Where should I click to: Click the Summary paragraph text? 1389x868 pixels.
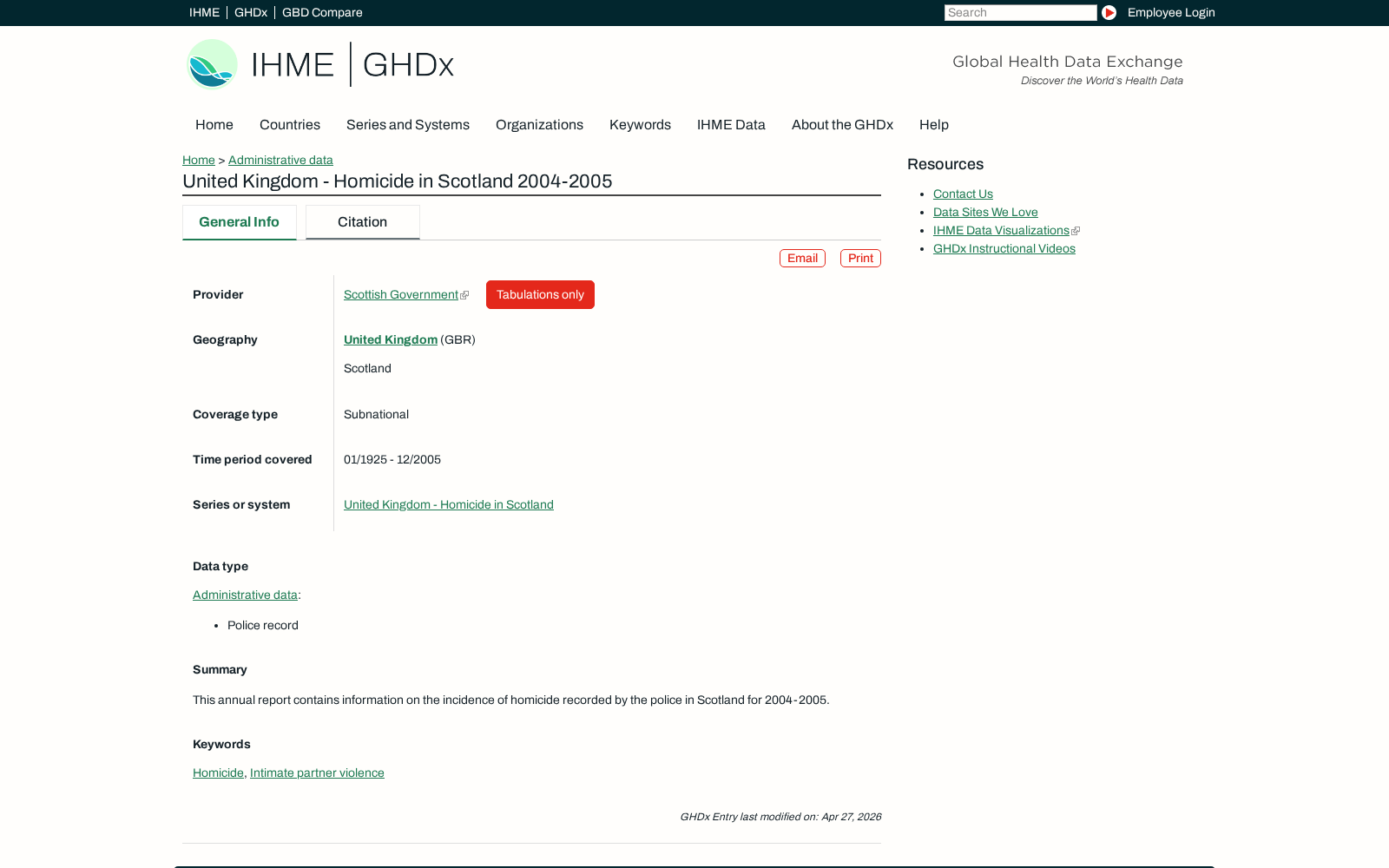(x=510, y=700)
